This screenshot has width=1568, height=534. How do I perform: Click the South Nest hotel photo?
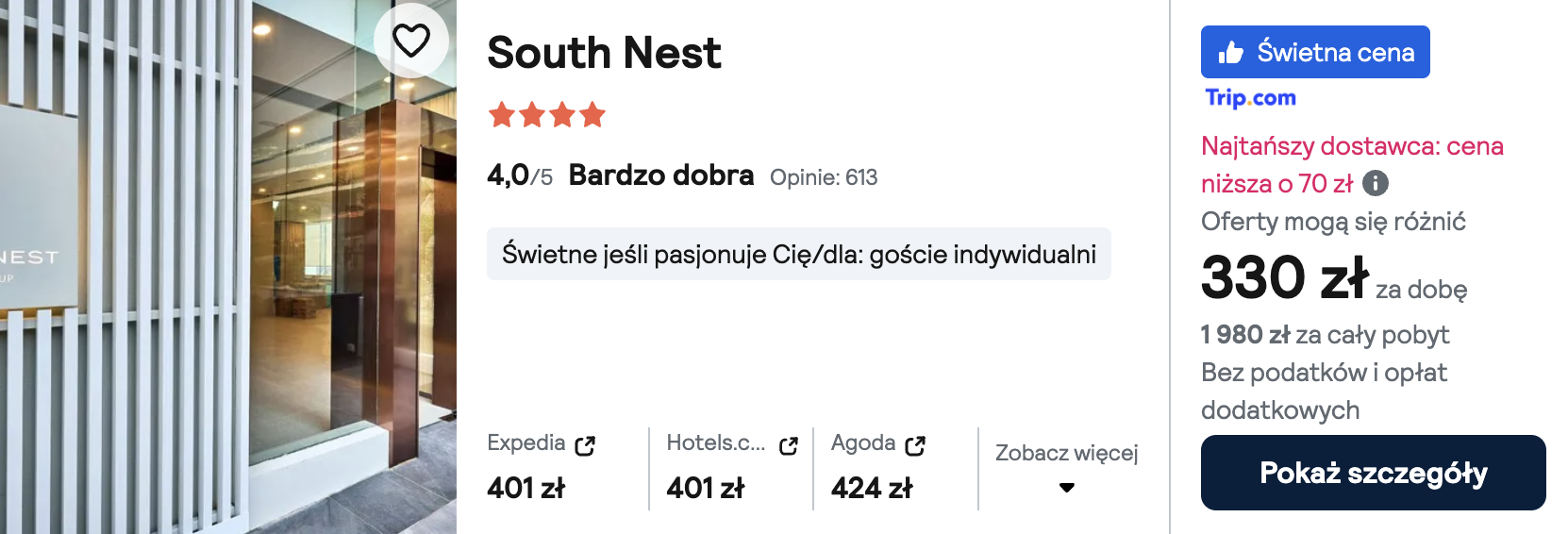coord(226,283)
